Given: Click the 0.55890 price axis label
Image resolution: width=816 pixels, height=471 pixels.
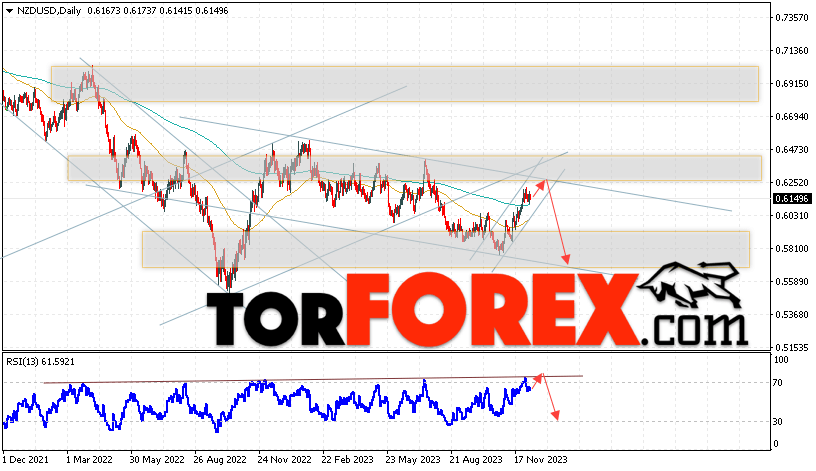Looking at the screenshot, I should pos(792,282).
